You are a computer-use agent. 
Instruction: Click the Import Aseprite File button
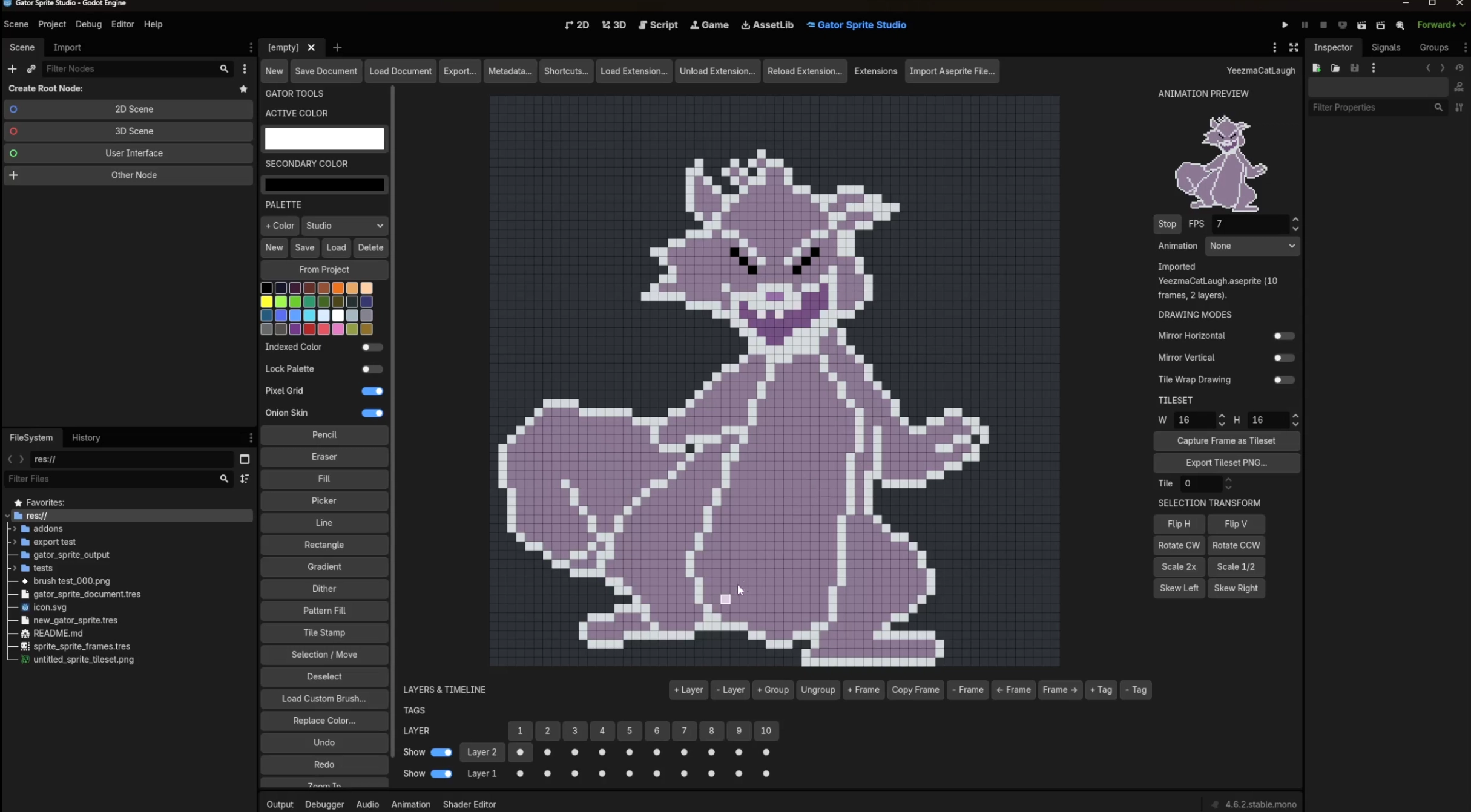click(952, 71)
